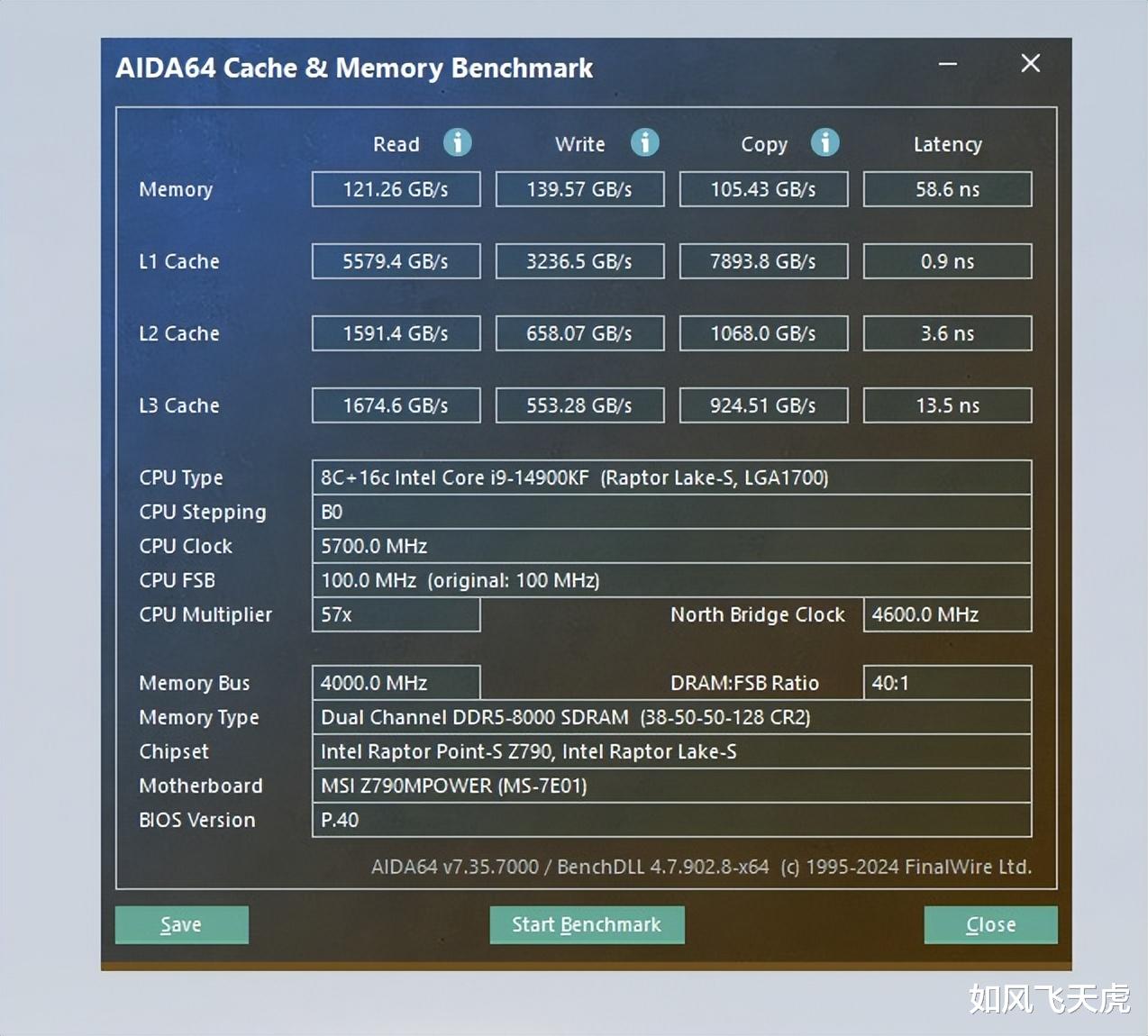Click the BIOS Version P.40 field

[x=671, y=820]
